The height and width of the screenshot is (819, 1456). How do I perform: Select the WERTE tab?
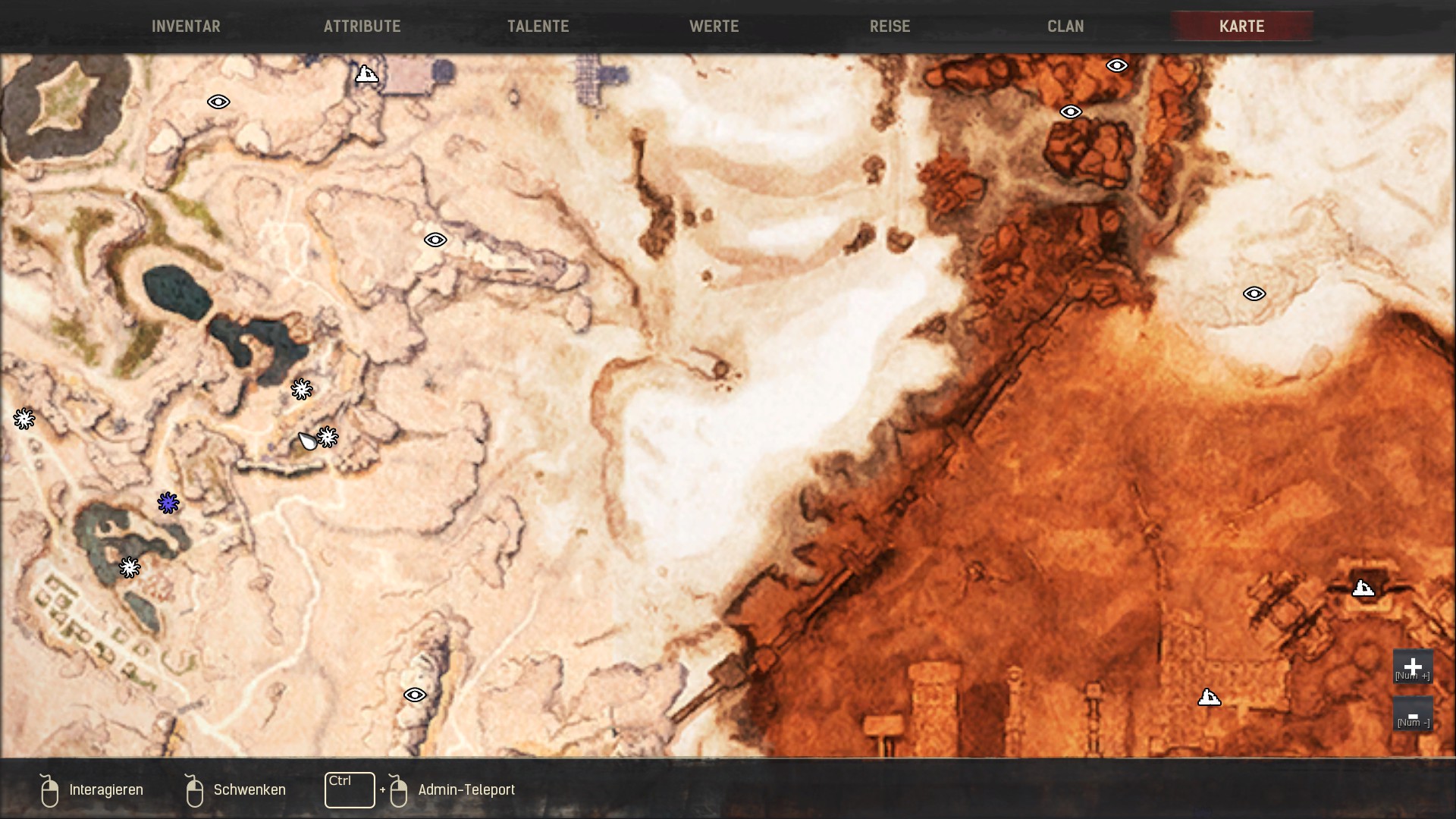point(714,26)
